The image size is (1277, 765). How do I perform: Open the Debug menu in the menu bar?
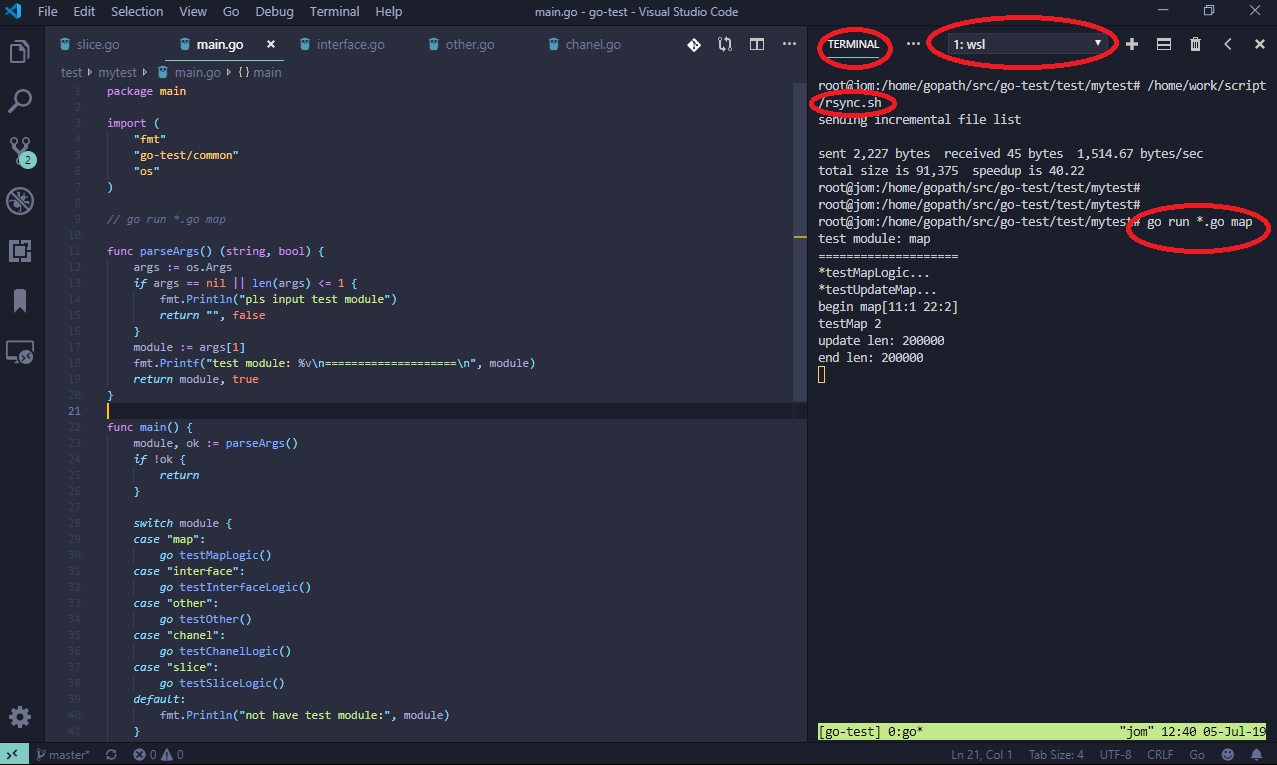(274, 11)
